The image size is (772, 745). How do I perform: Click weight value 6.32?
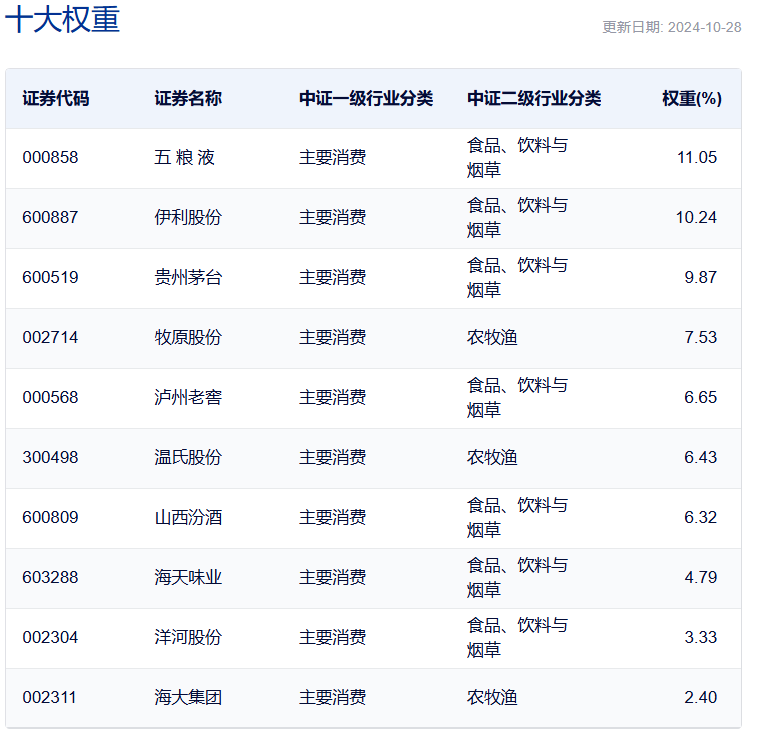click(701, 518)
